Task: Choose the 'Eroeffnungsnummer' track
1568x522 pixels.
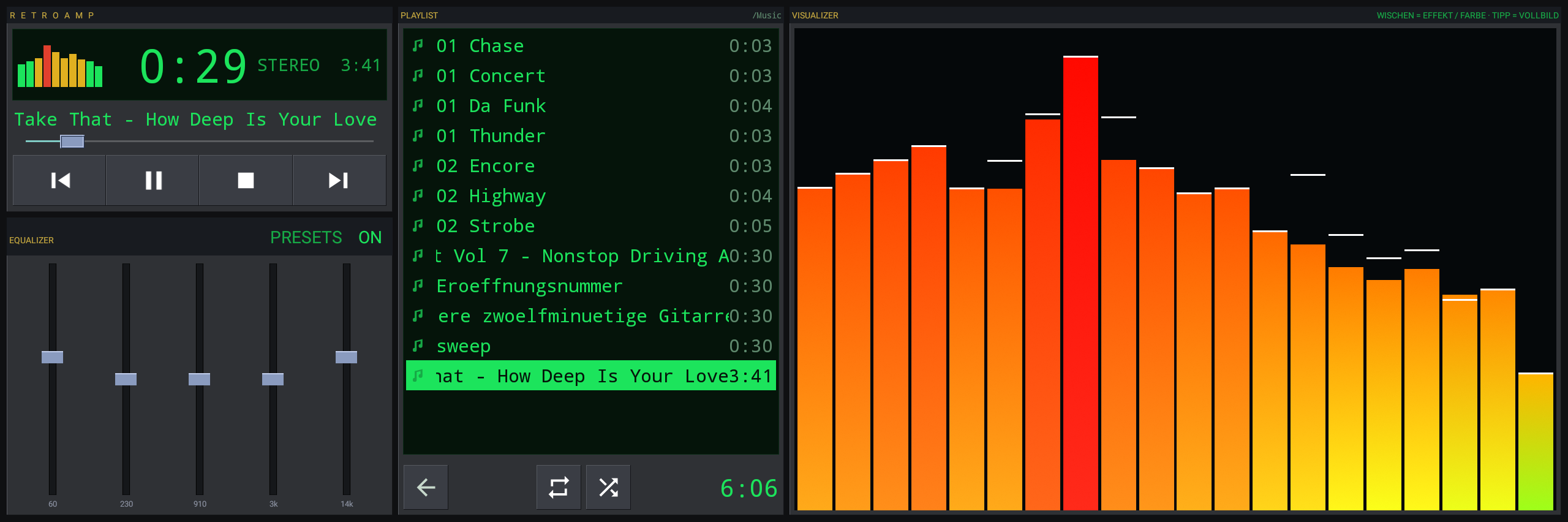Action: (591, 286)
